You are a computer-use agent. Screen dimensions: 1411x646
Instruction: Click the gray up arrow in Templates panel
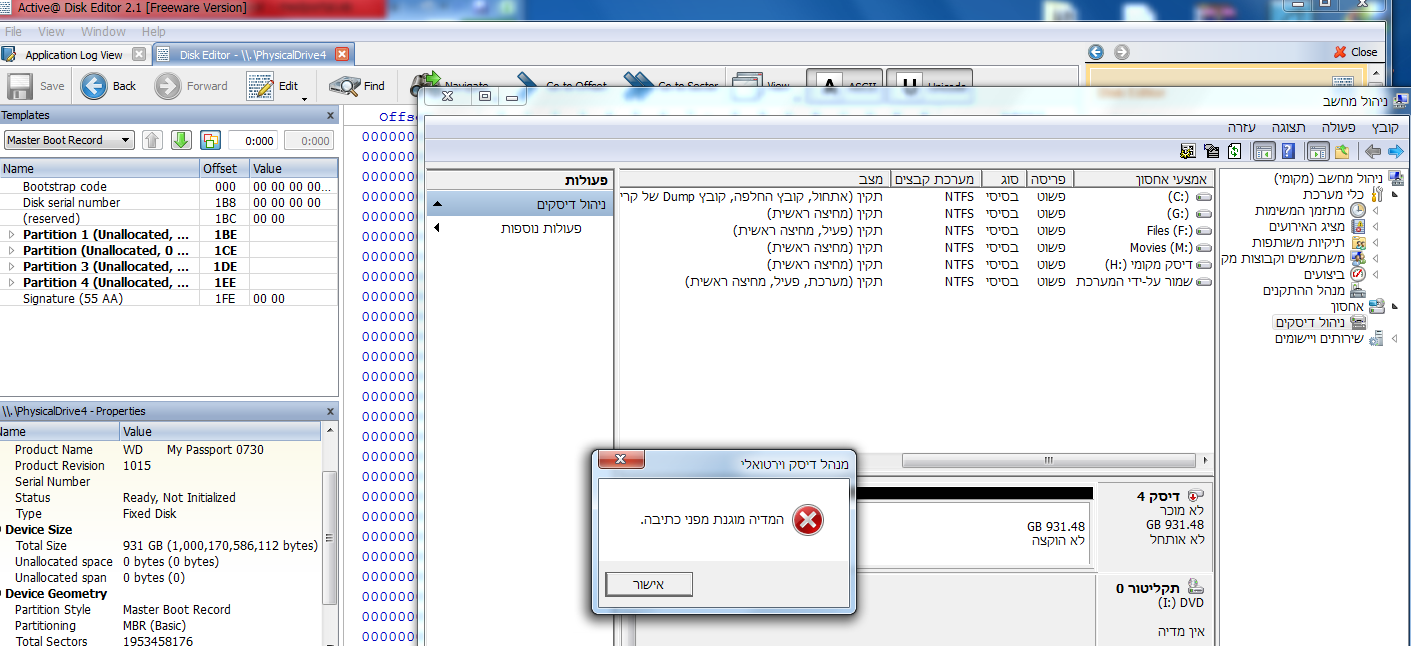point(152,140)
